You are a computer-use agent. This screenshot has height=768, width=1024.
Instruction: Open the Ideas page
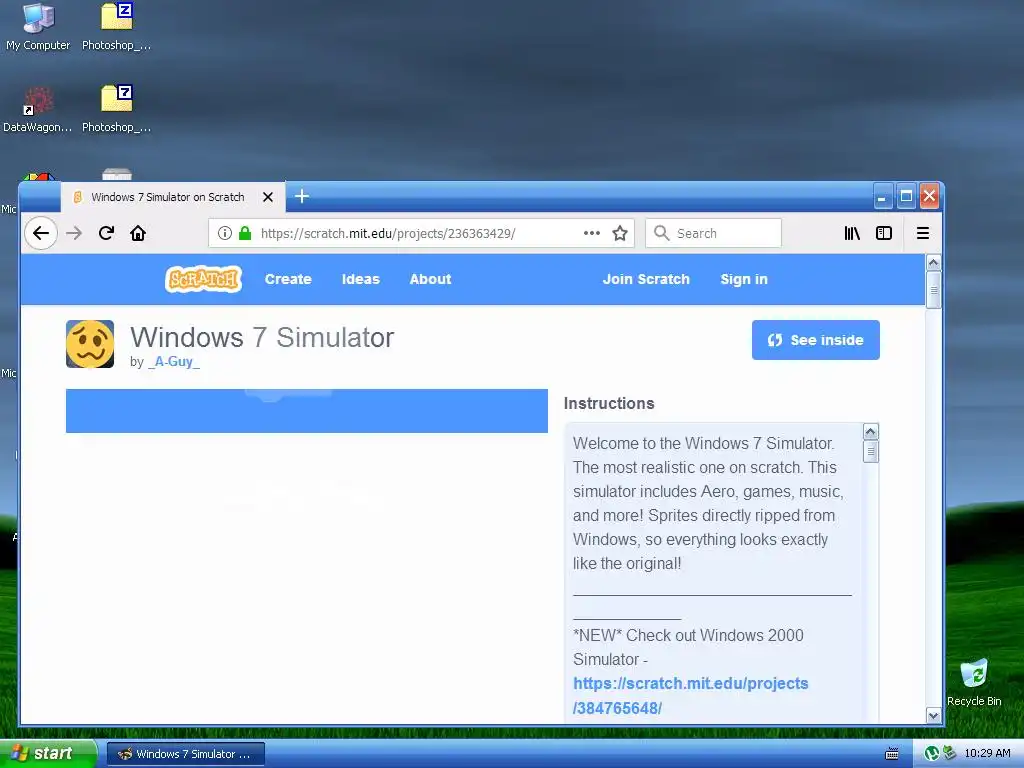(x=360, y=279)
